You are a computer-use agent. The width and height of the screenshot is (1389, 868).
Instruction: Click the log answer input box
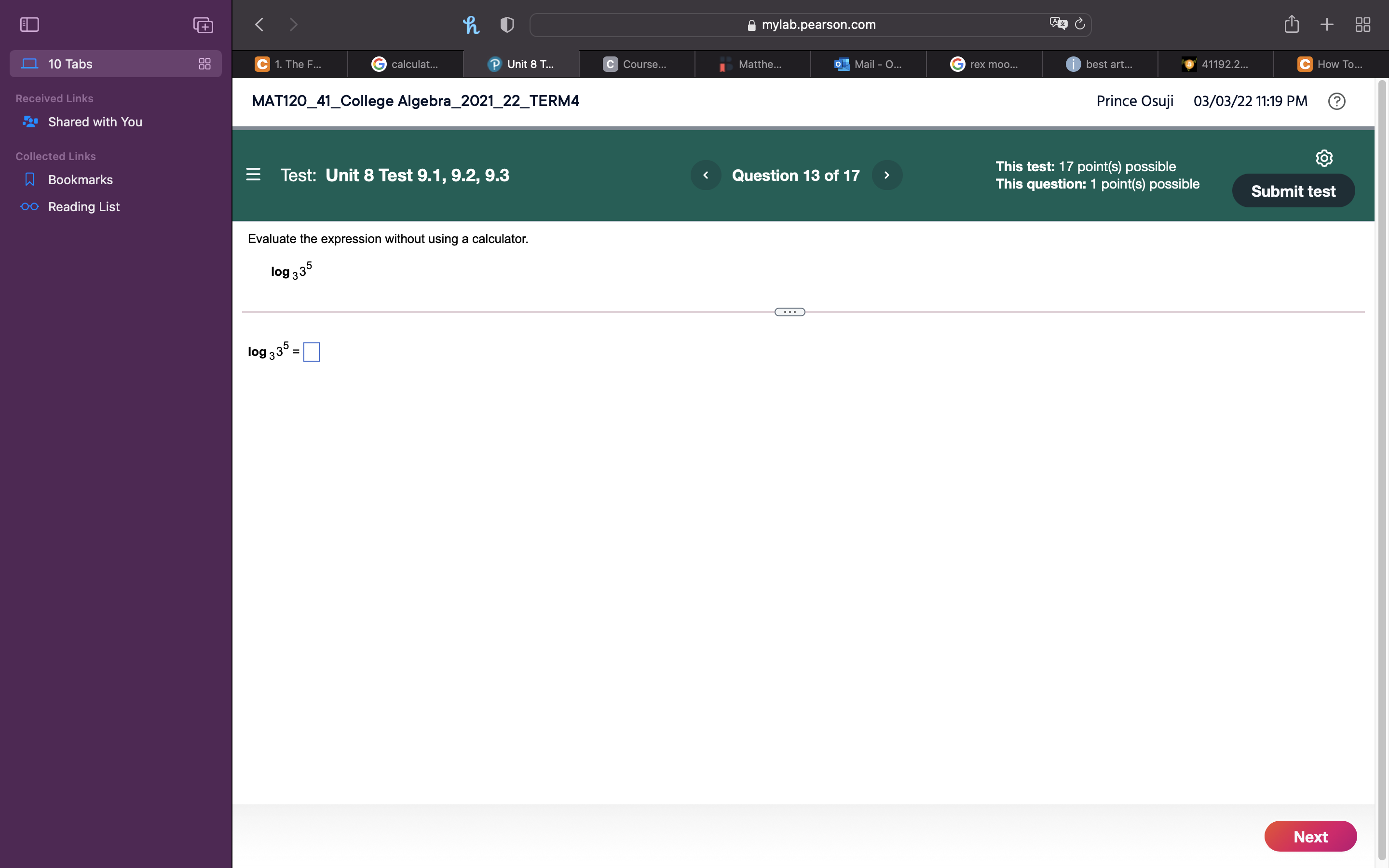coord(311,352)
